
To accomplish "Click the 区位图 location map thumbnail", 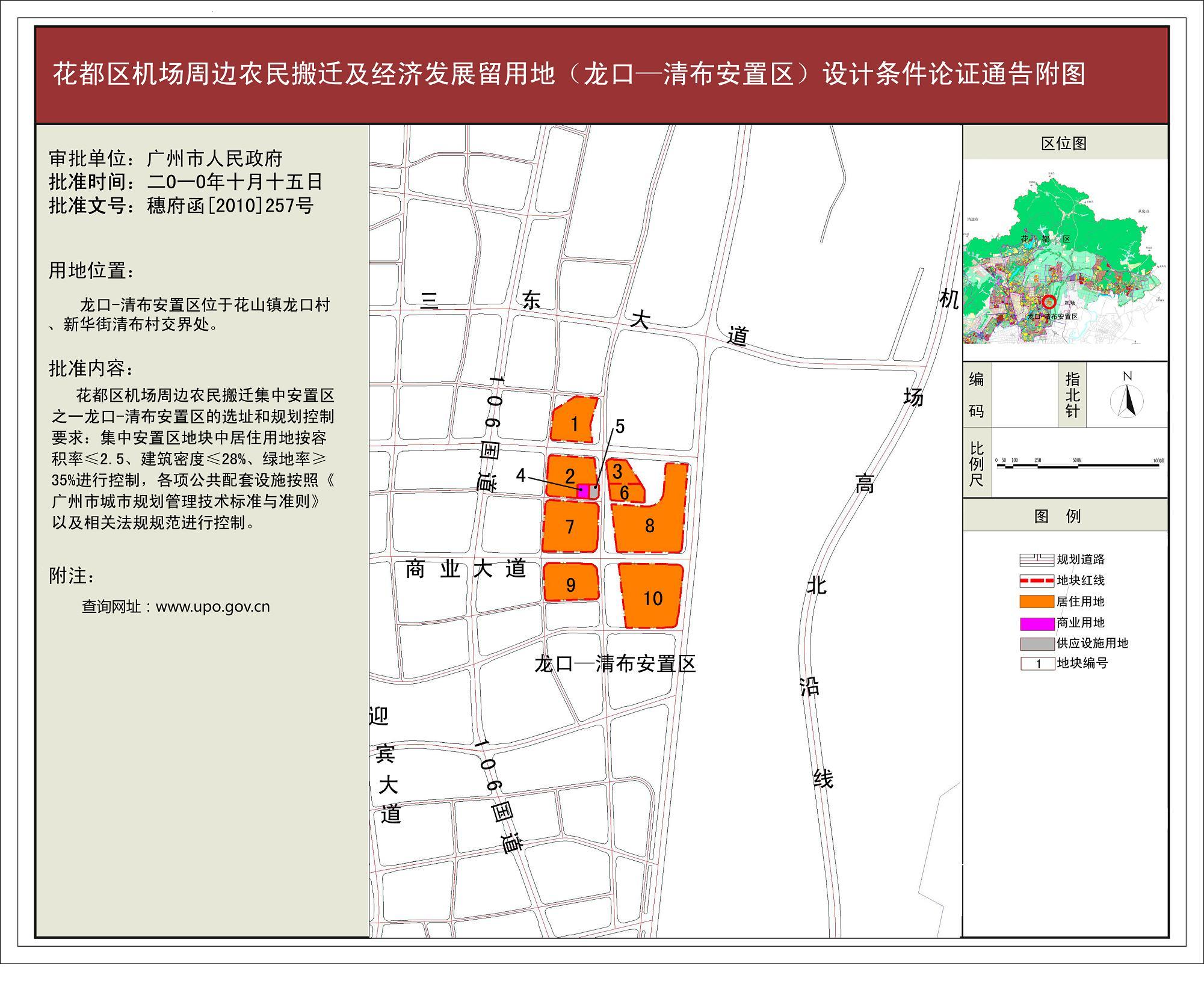I will [x=1064, y=251].
